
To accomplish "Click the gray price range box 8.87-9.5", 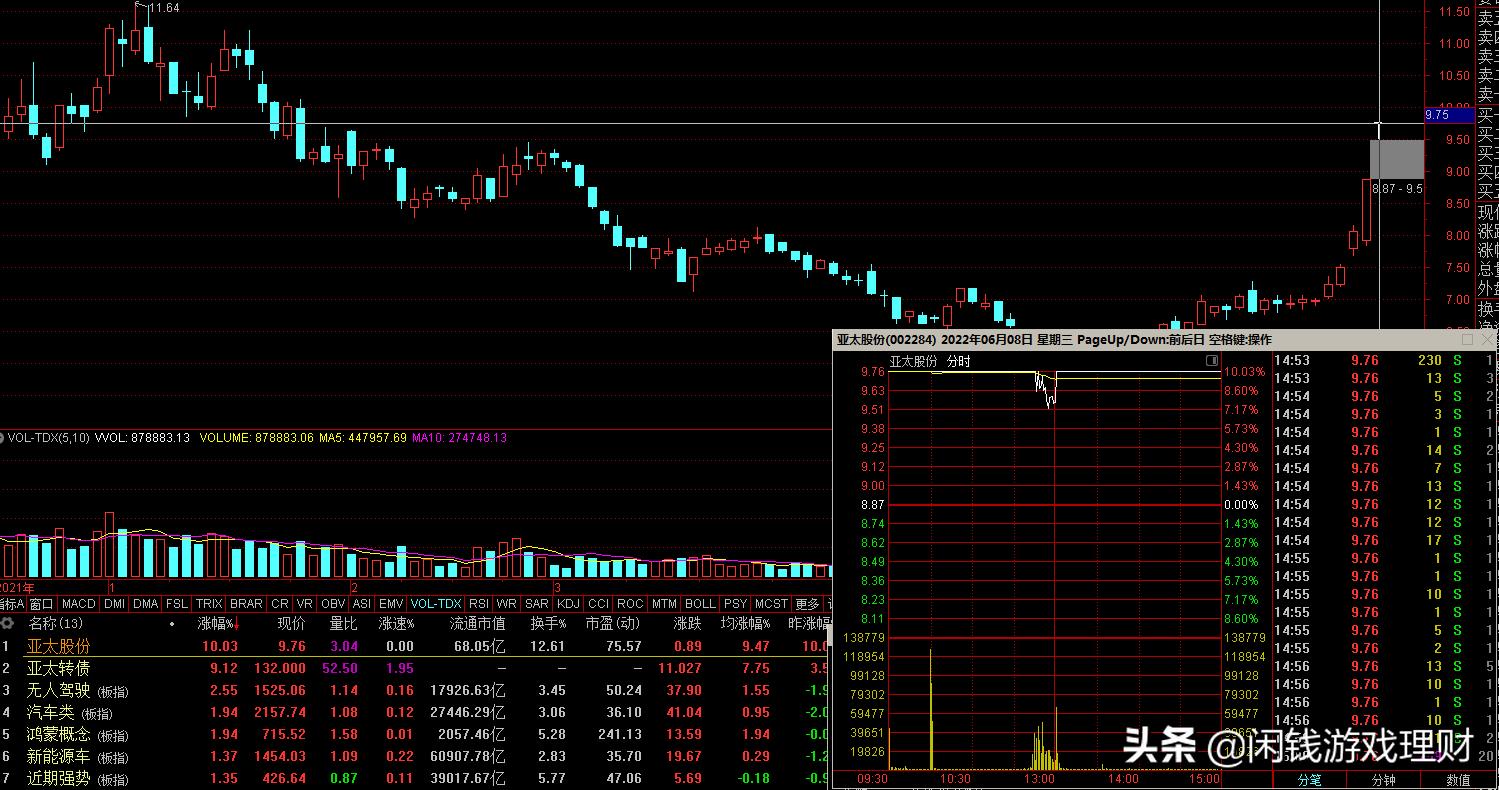I will coord(1396,160).
